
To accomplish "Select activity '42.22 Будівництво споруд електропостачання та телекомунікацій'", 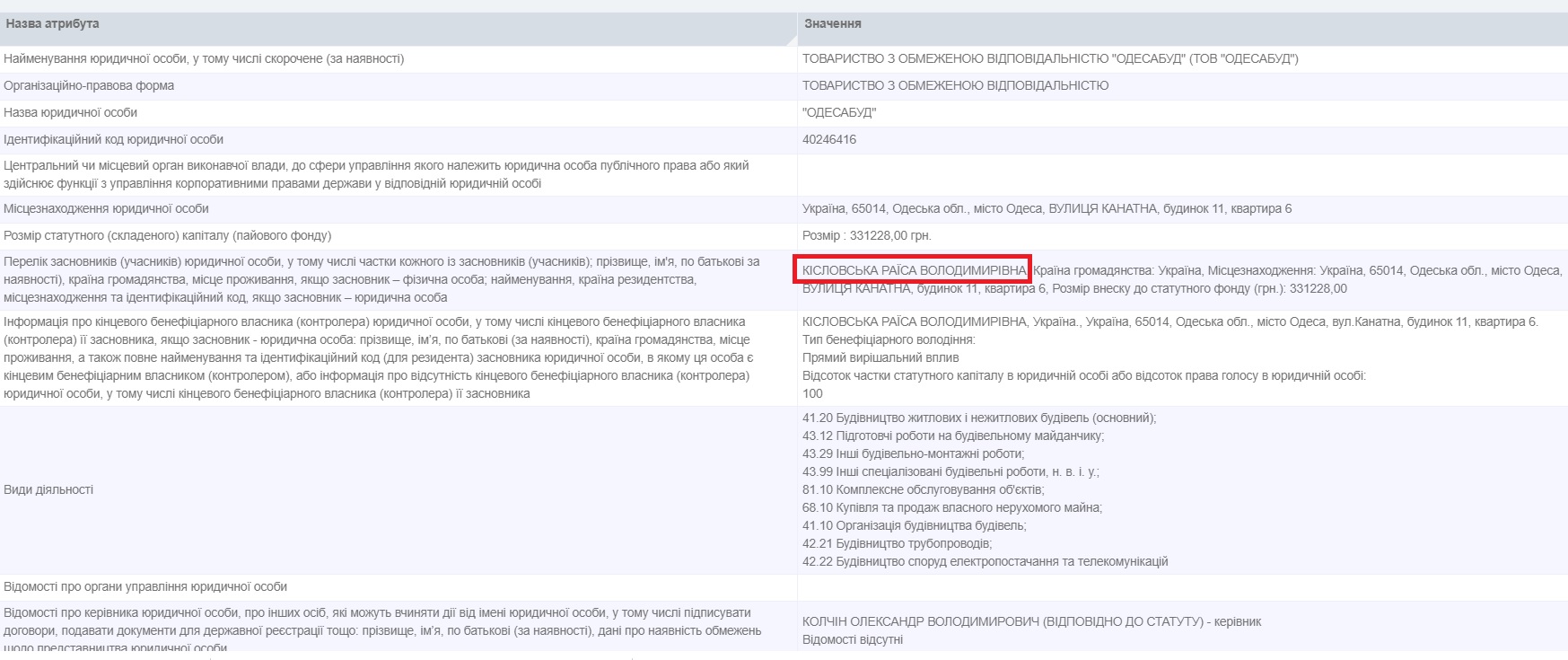I will (x=985, y=562).
